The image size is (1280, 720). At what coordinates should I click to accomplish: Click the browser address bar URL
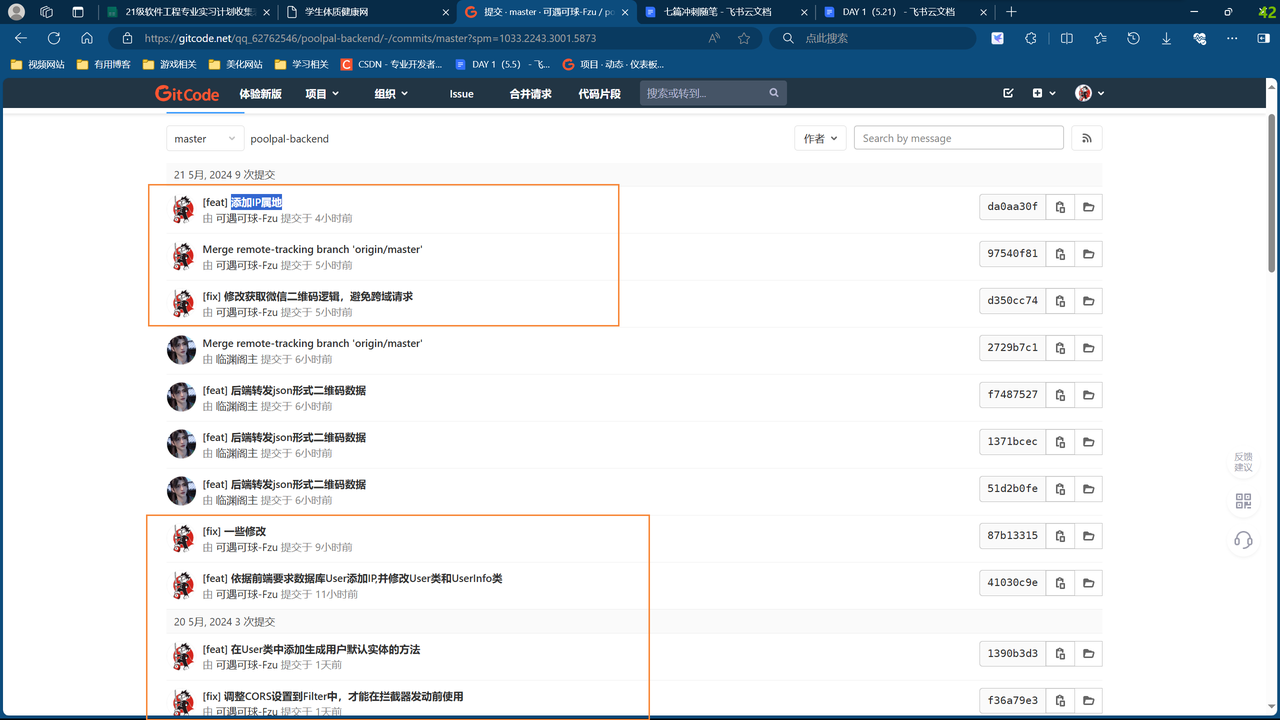(x=370, y=38)
